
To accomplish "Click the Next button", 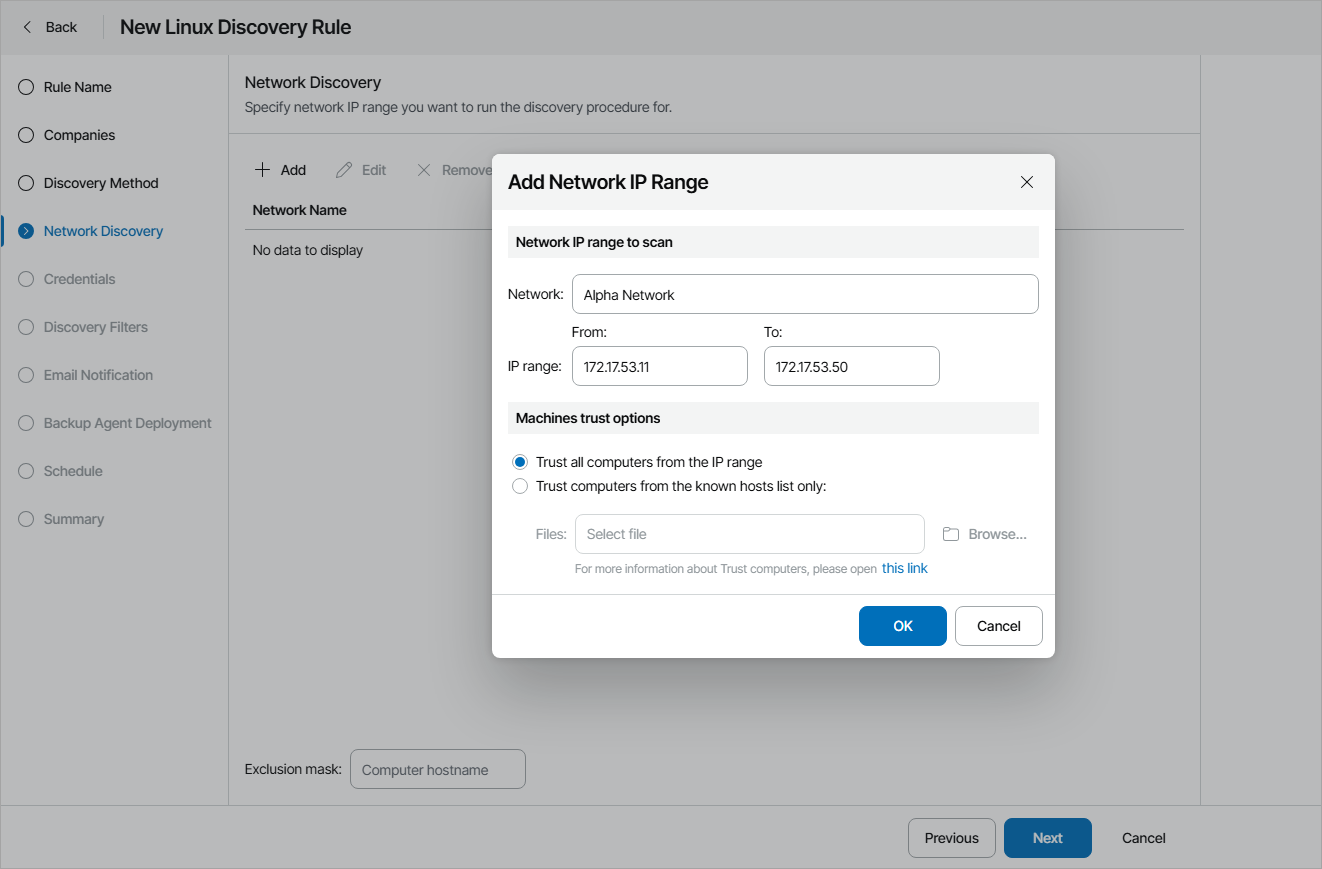I will click(1047, 838).
